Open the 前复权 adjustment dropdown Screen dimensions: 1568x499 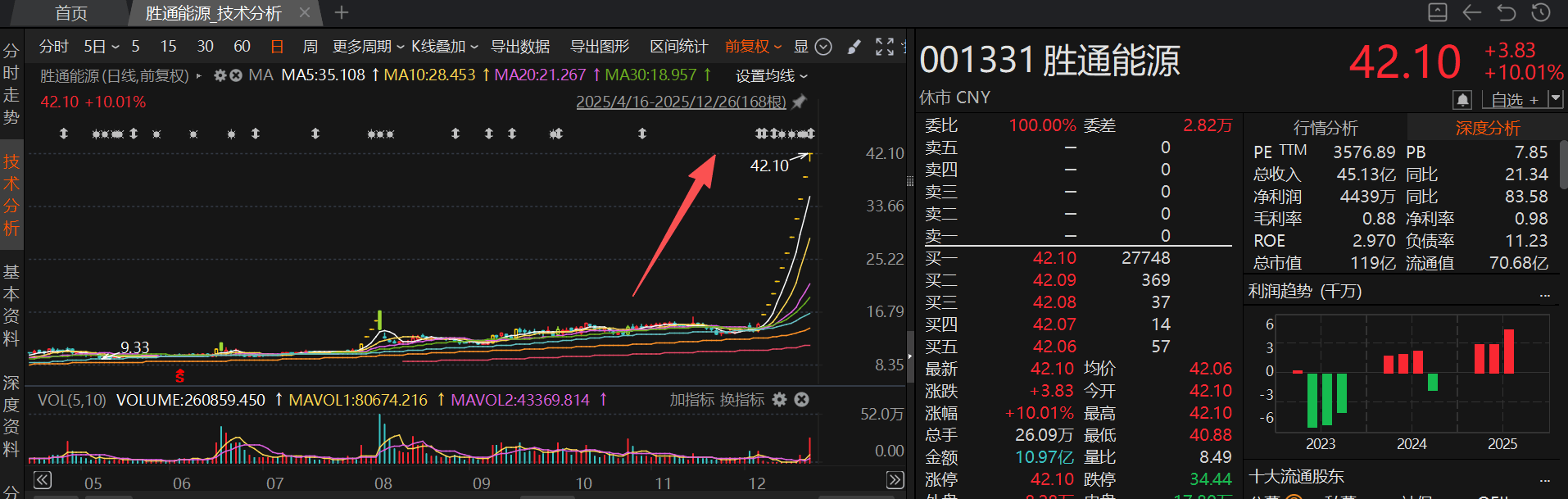pyautogui.click(x=753, y=47)
